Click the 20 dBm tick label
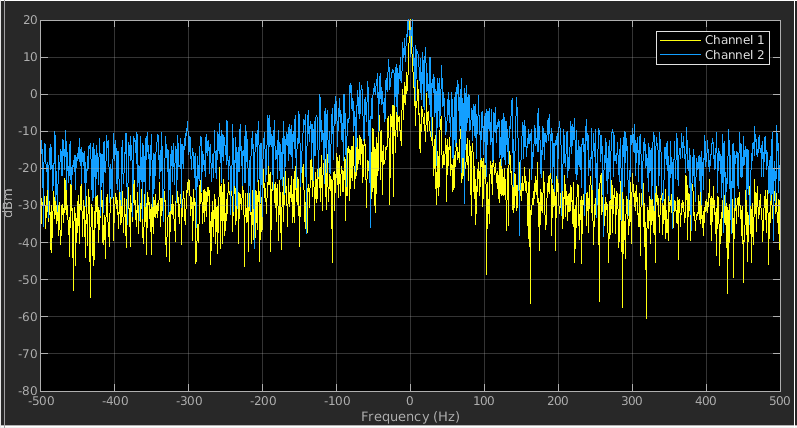 click(30, 20)
